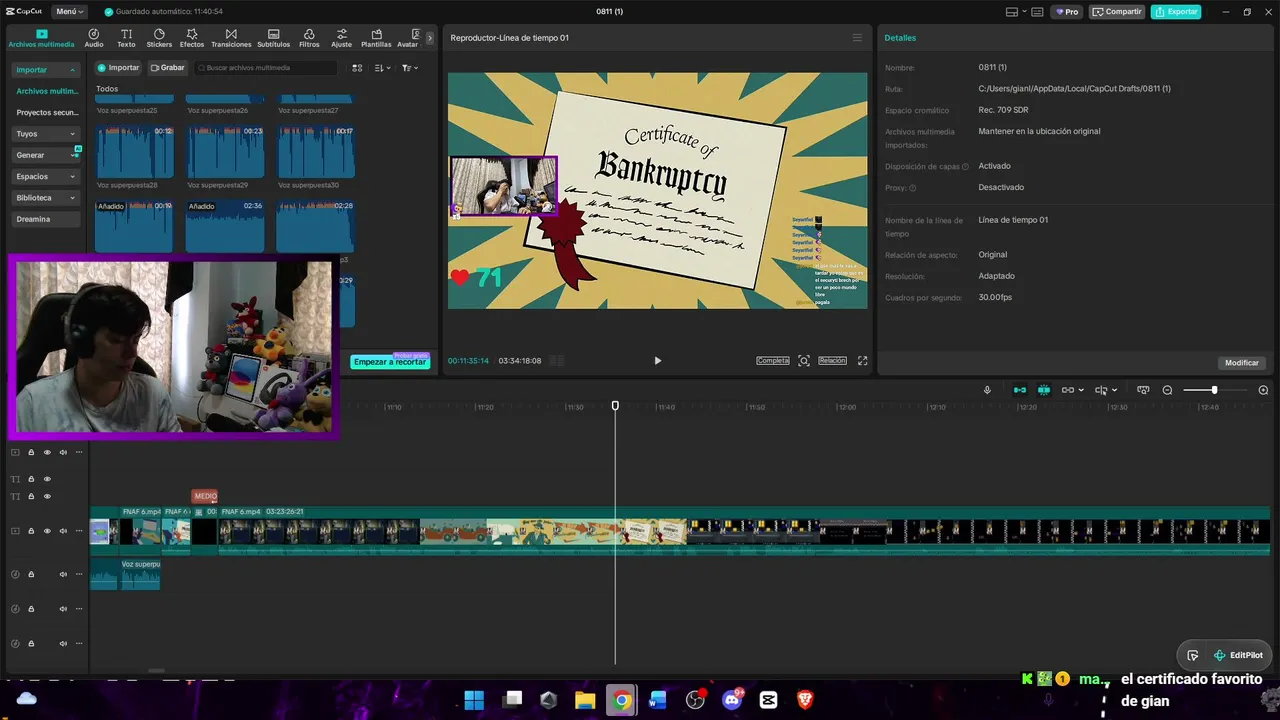Toggle main track magnet
Image resolution: width=1280 pixels, height=720 pixels.
1019,390
